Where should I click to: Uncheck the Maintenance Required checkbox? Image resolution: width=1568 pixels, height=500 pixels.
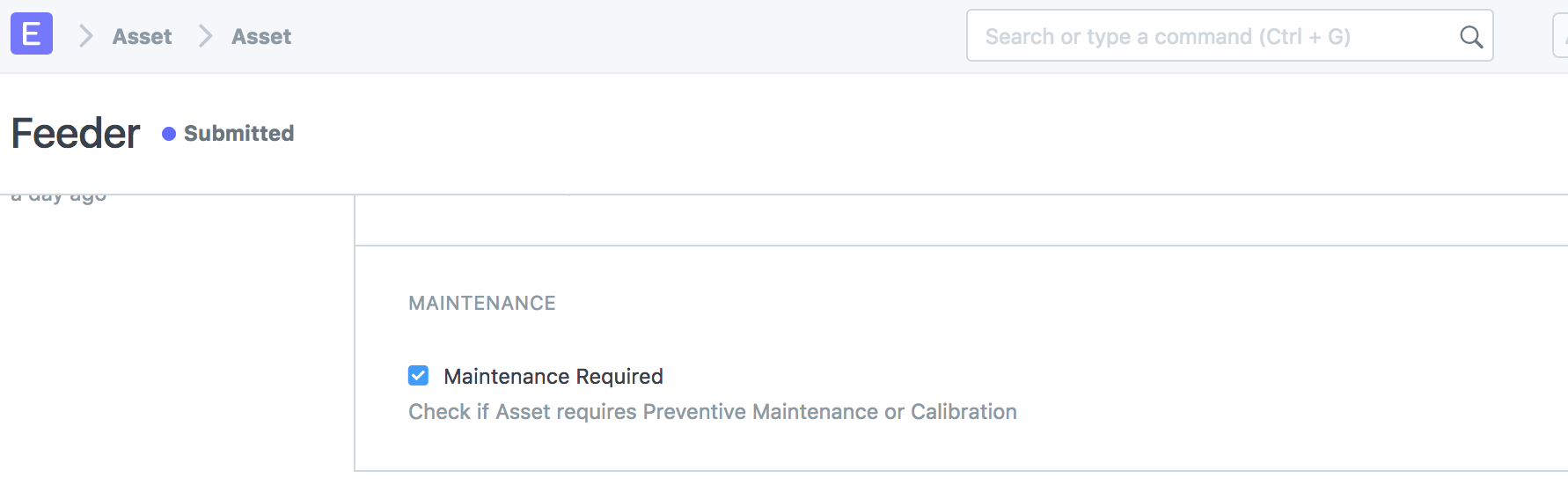[419, 376]
